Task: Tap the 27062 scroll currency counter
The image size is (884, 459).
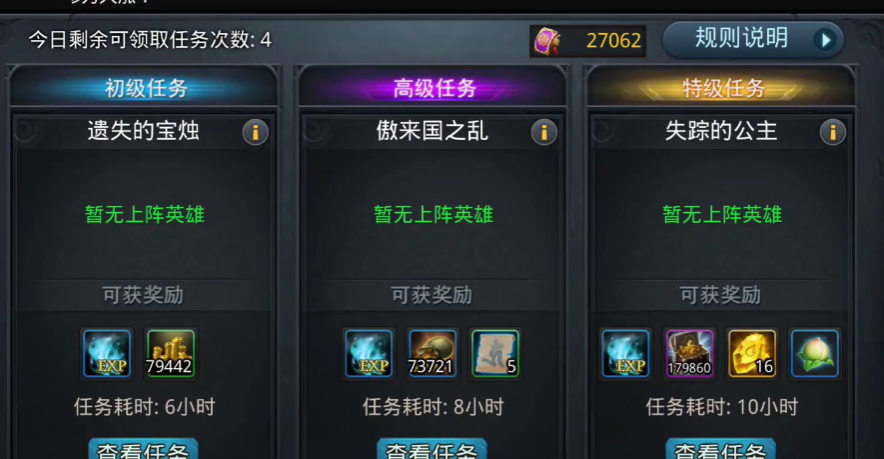Action: point(588,41)
